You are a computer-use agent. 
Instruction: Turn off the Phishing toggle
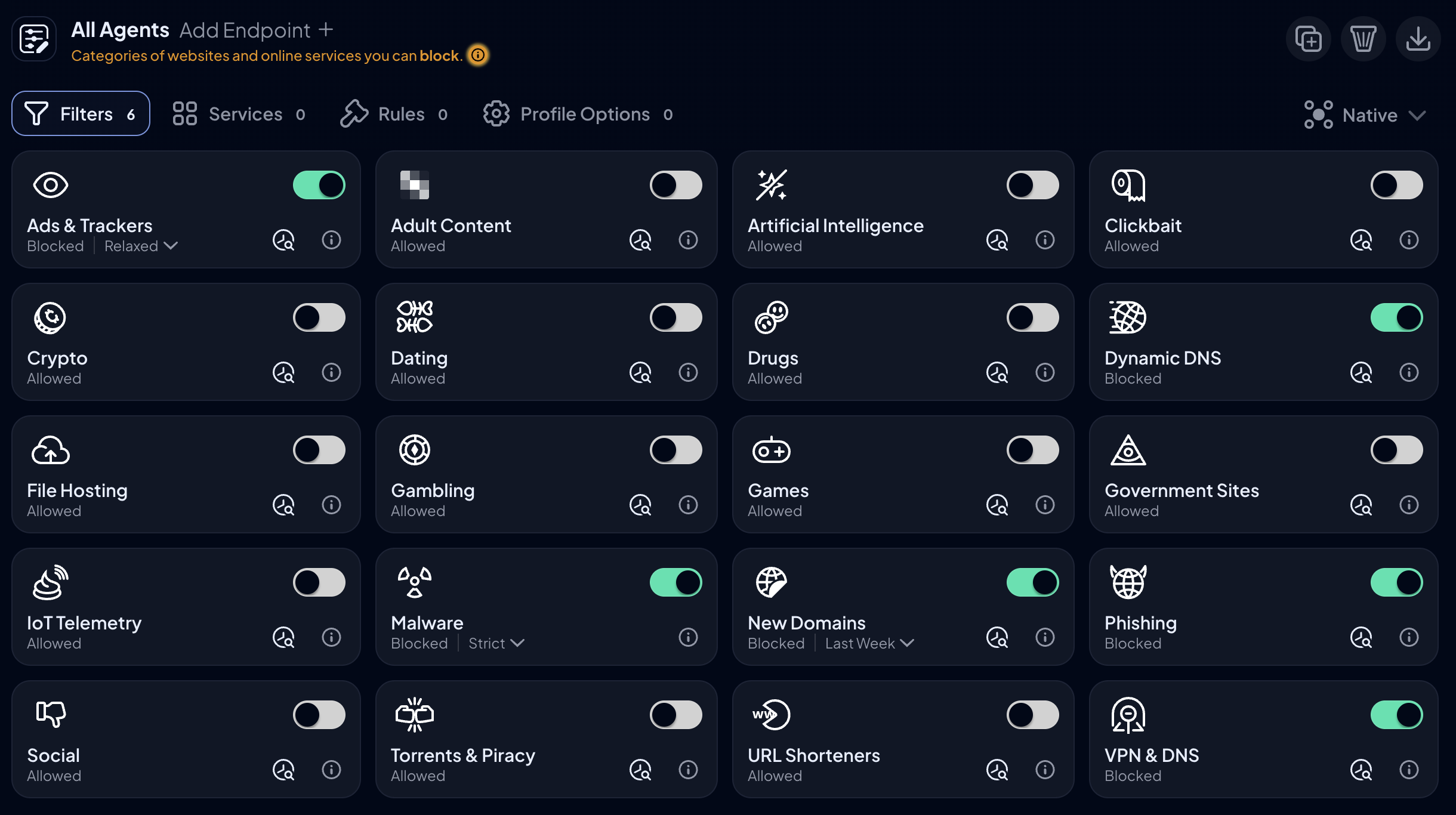pyautogui.click(x=1397, y=582)
